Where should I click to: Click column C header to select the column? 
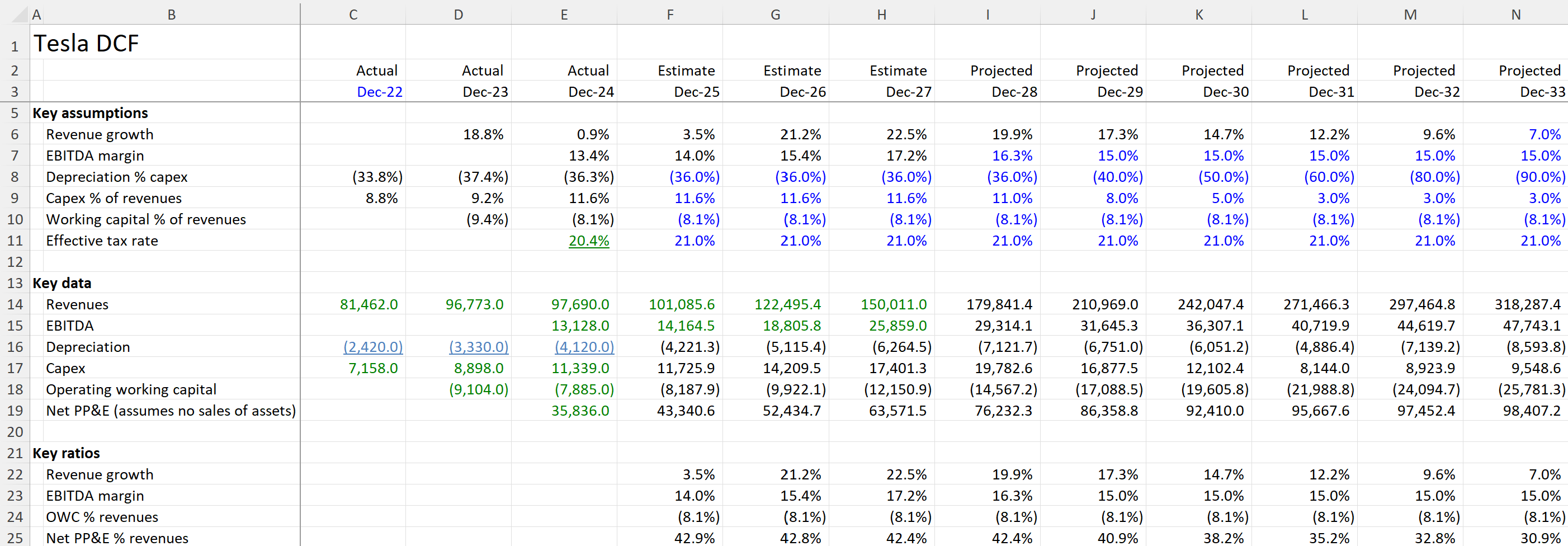point(353,13)
